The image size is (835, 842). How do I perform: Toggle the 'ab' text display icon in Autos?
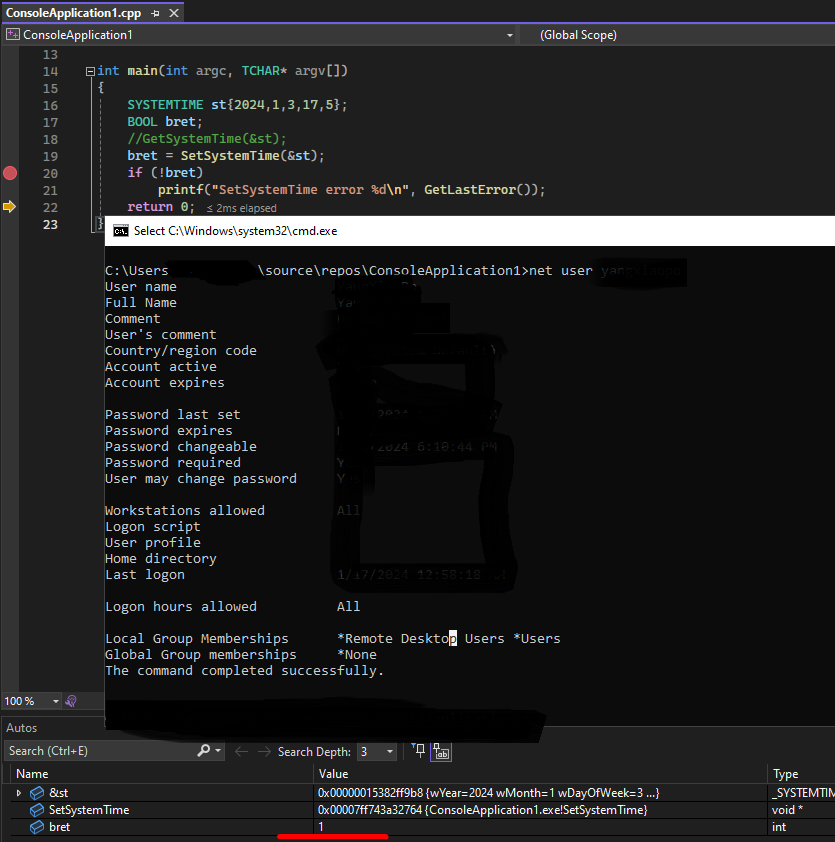pyautogui.click(x=441, y=752)
